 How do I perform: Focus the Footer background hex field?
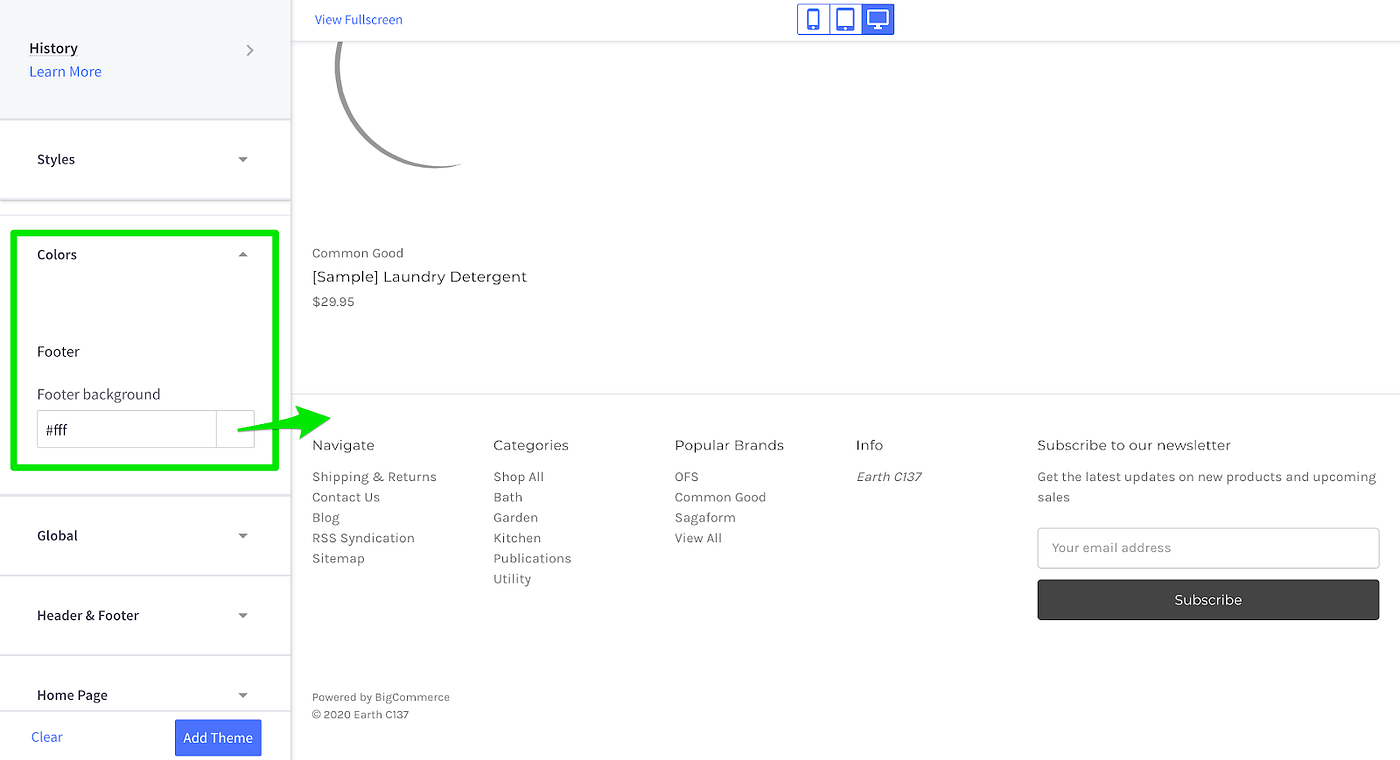[127, 429]
